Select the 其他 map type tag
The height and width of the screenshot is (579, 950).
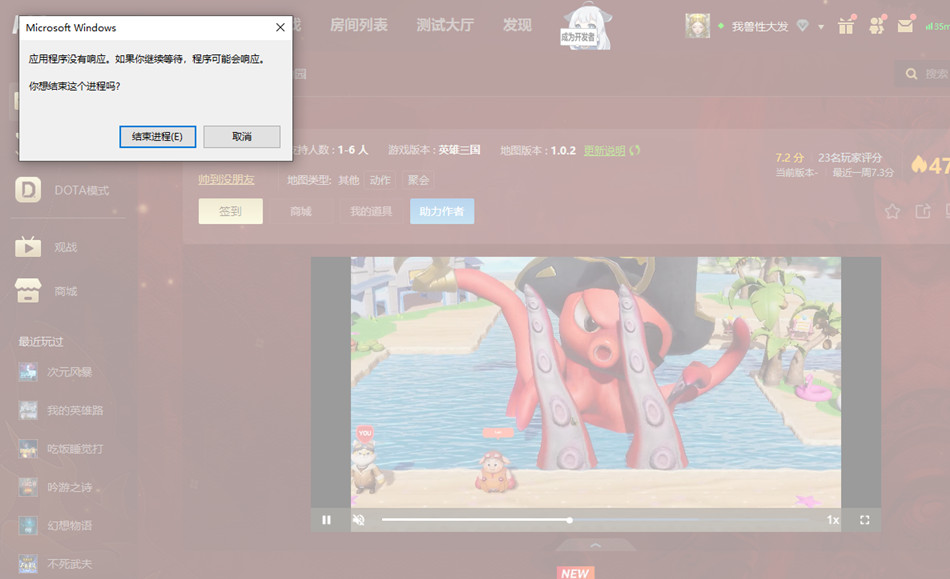(x=348, y=180)
